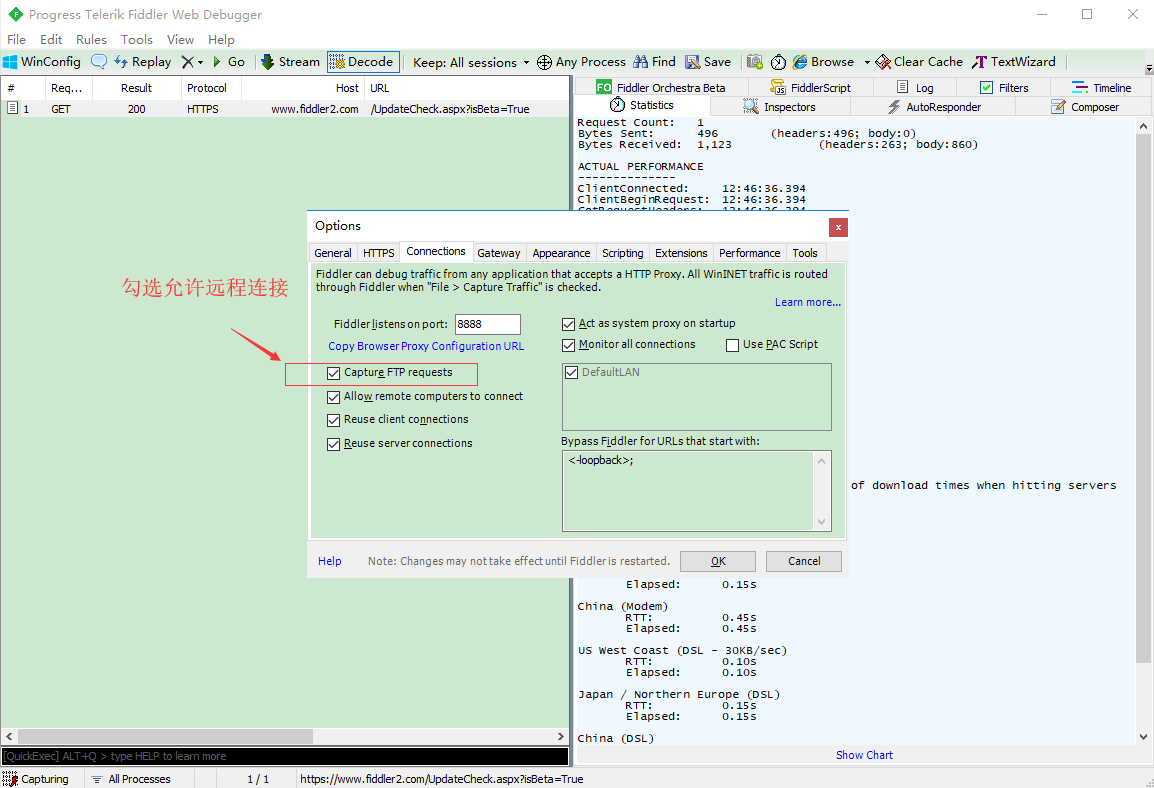The height and width of the screenshot is (788, 1154).
Task: Open the View menu
Action: (x=180, y=39)
